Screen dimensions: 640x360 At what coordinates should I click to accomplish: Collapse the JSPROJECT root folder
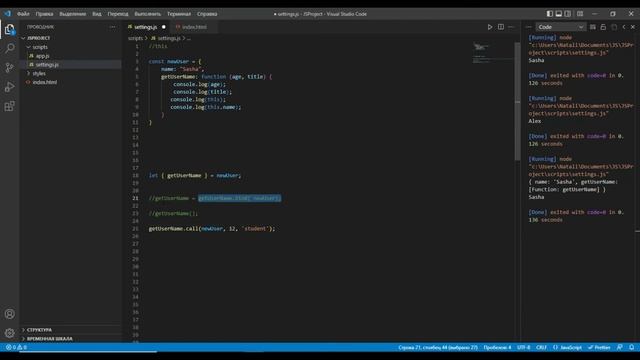pos(38,38)
